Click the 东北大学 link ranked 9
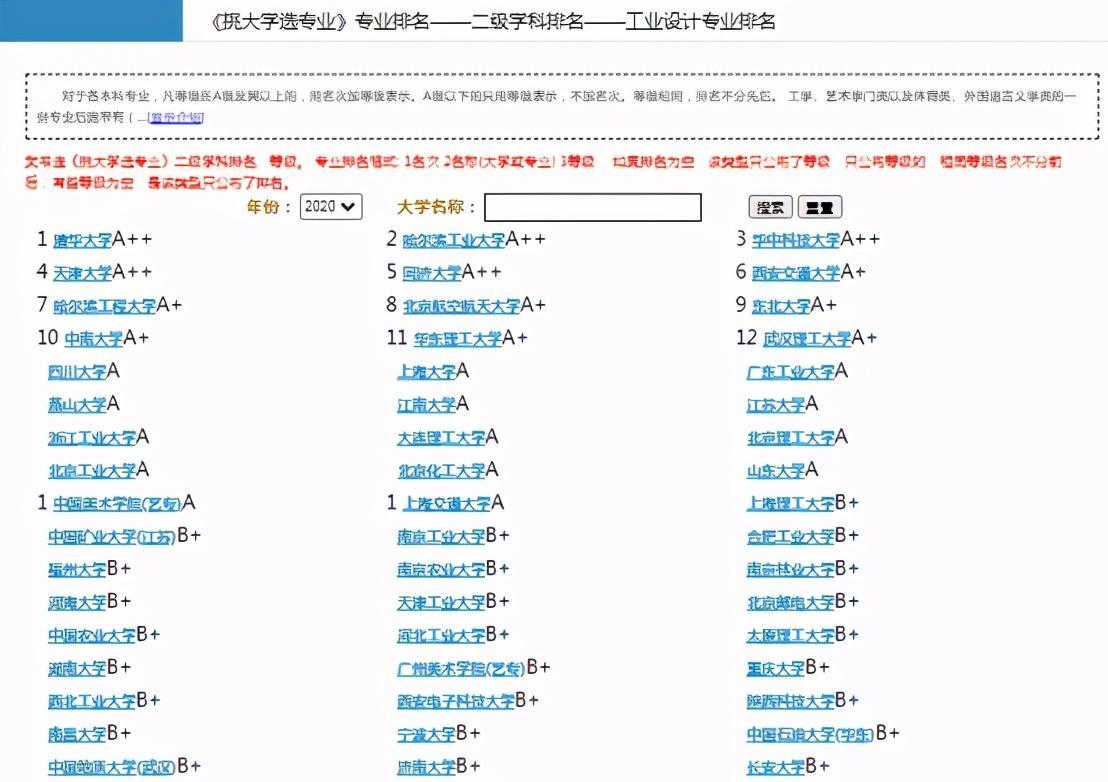Image resolution: width=1108 pixels, height=782 pixels. pos(781,306)
